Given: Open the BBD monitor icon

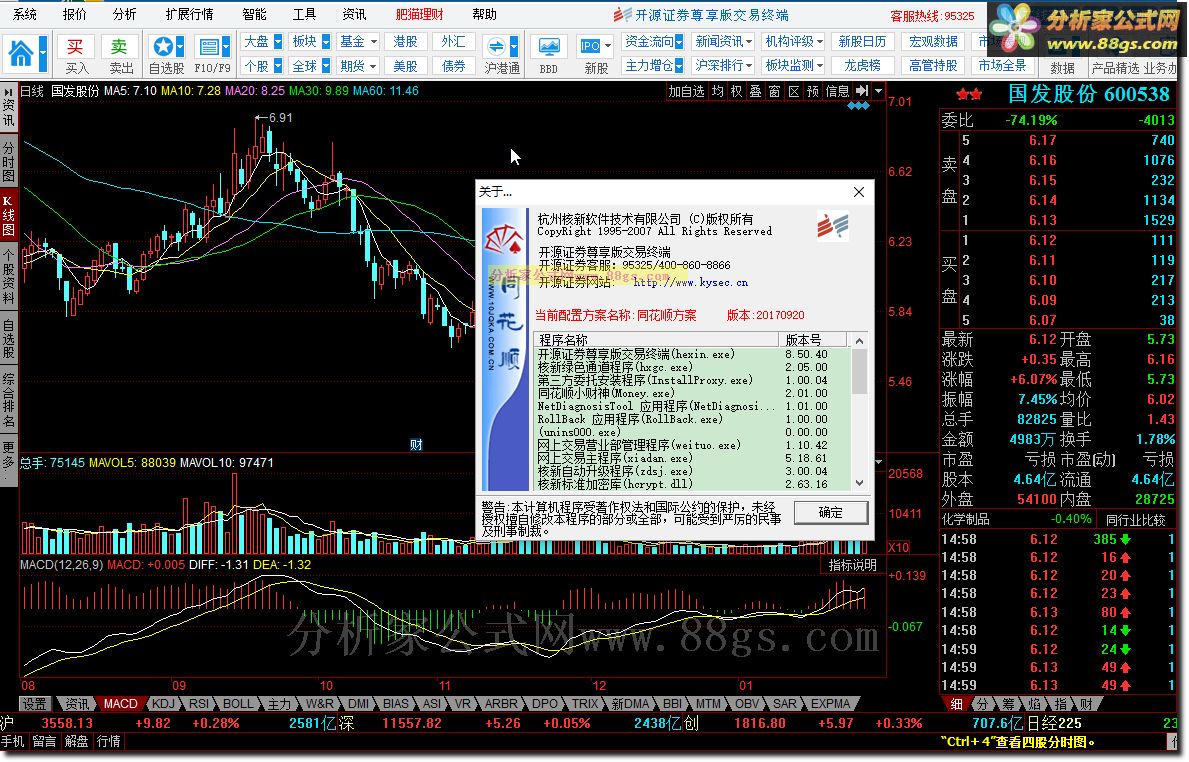Looking at the screenshot, I should click(548, 47).
